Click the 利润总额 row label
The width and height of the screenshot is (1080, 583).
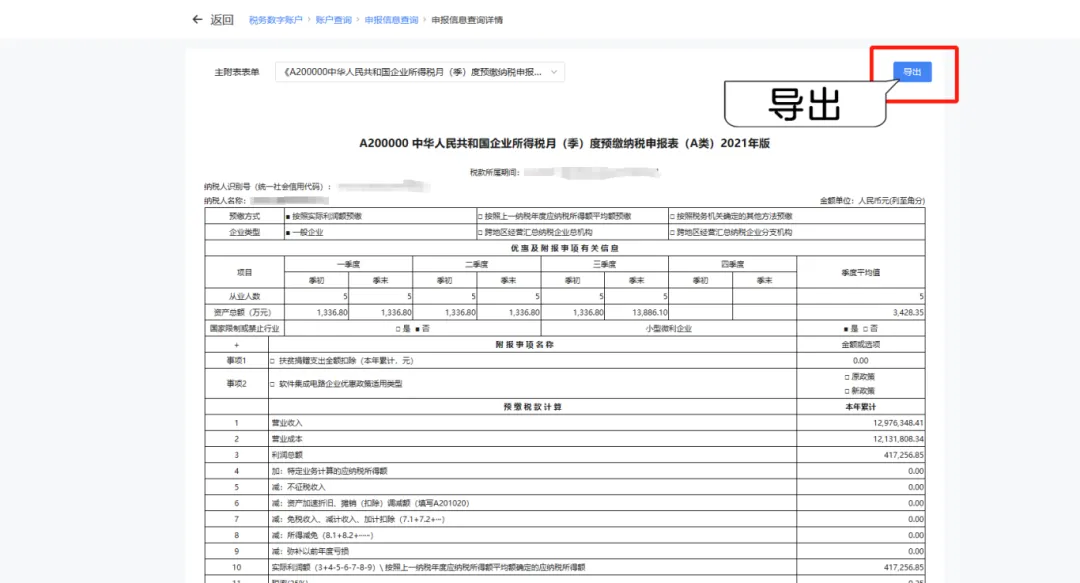click(287, 455)
